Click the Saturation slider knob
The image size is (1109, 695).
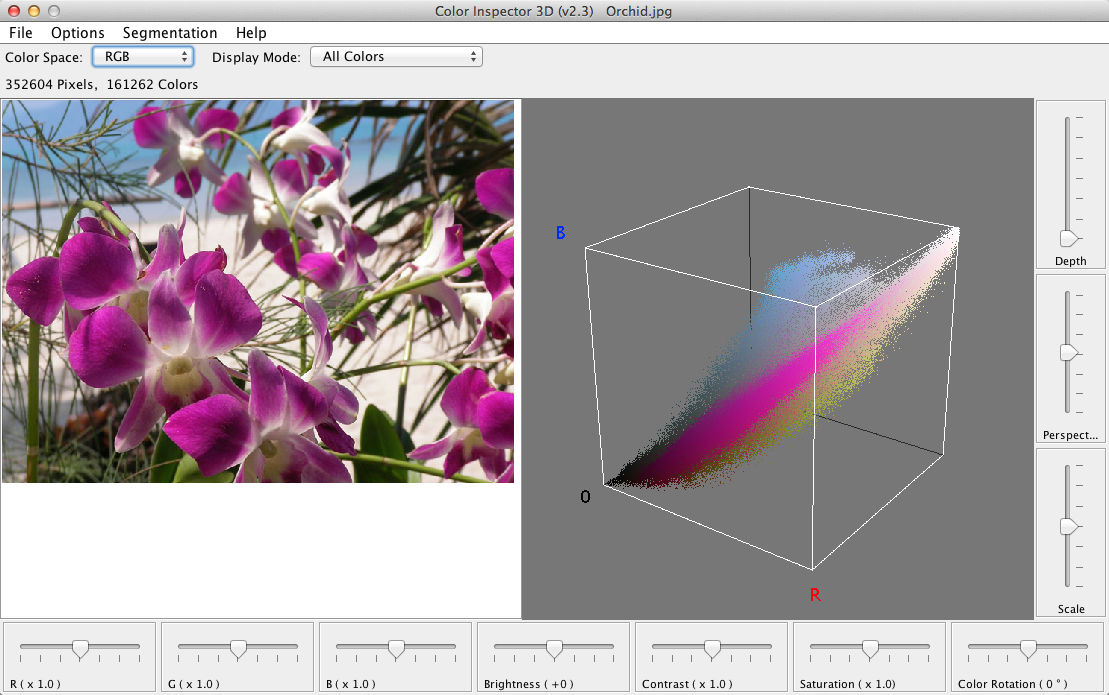point(870,649)
